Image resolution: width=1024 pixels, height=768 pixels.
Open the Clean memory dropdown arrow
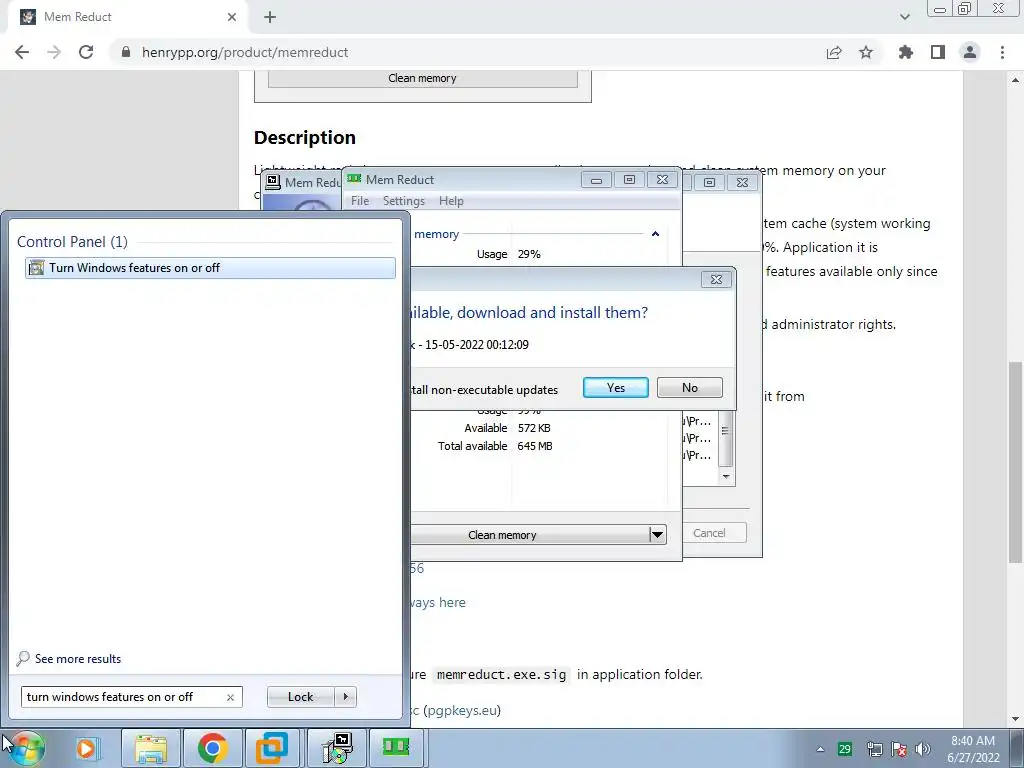[657, 535]
